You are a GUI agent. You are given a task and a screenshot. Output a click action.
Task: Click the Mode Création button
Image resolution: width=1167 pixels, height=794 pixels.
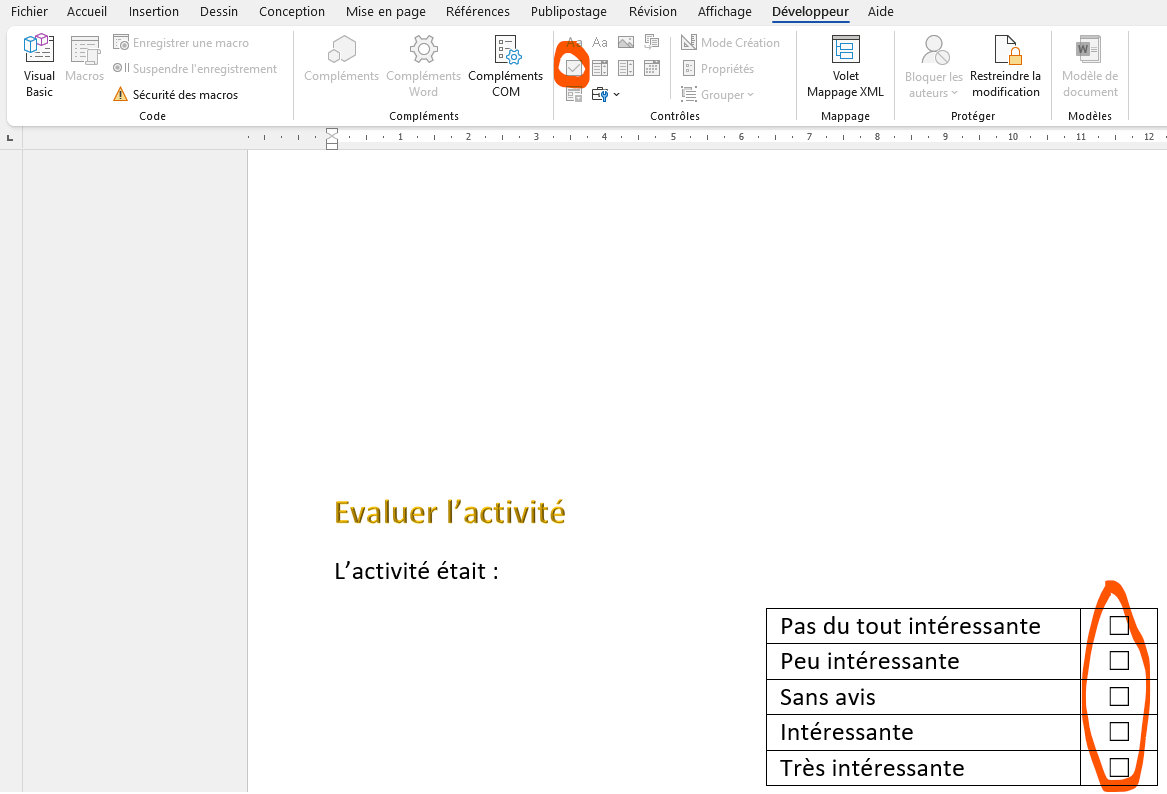731,42
